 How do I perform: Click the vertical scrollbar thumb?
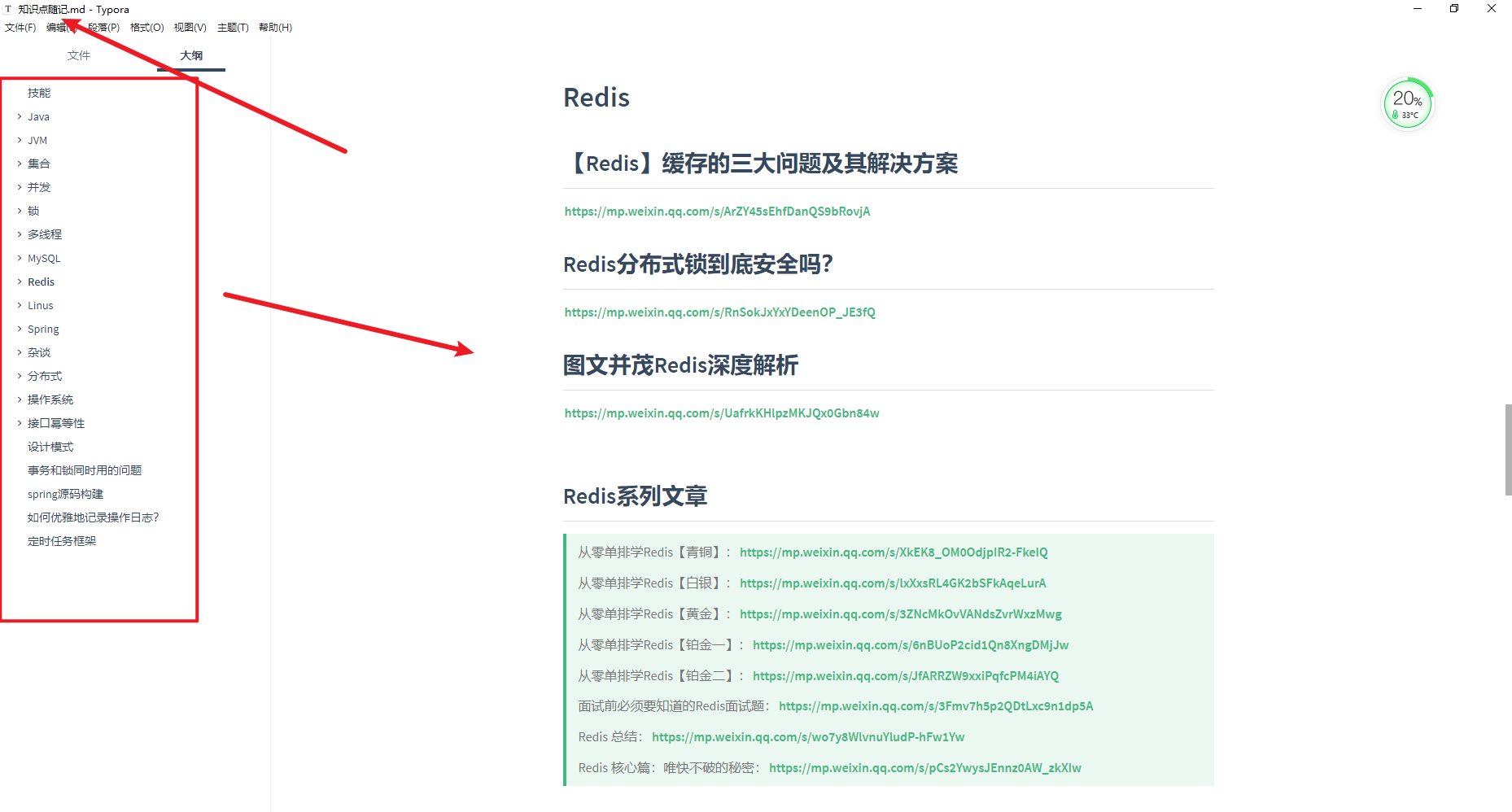click(x=1508, y=449)
